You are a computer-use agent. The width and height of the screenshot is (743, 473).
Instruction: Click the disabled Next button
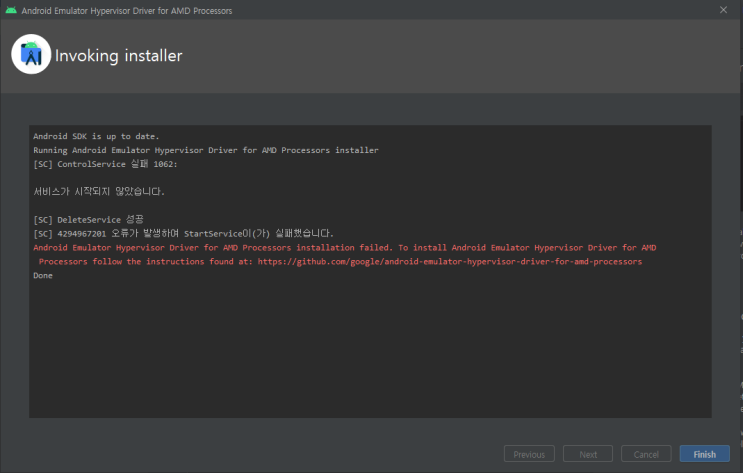click(588, 454)
